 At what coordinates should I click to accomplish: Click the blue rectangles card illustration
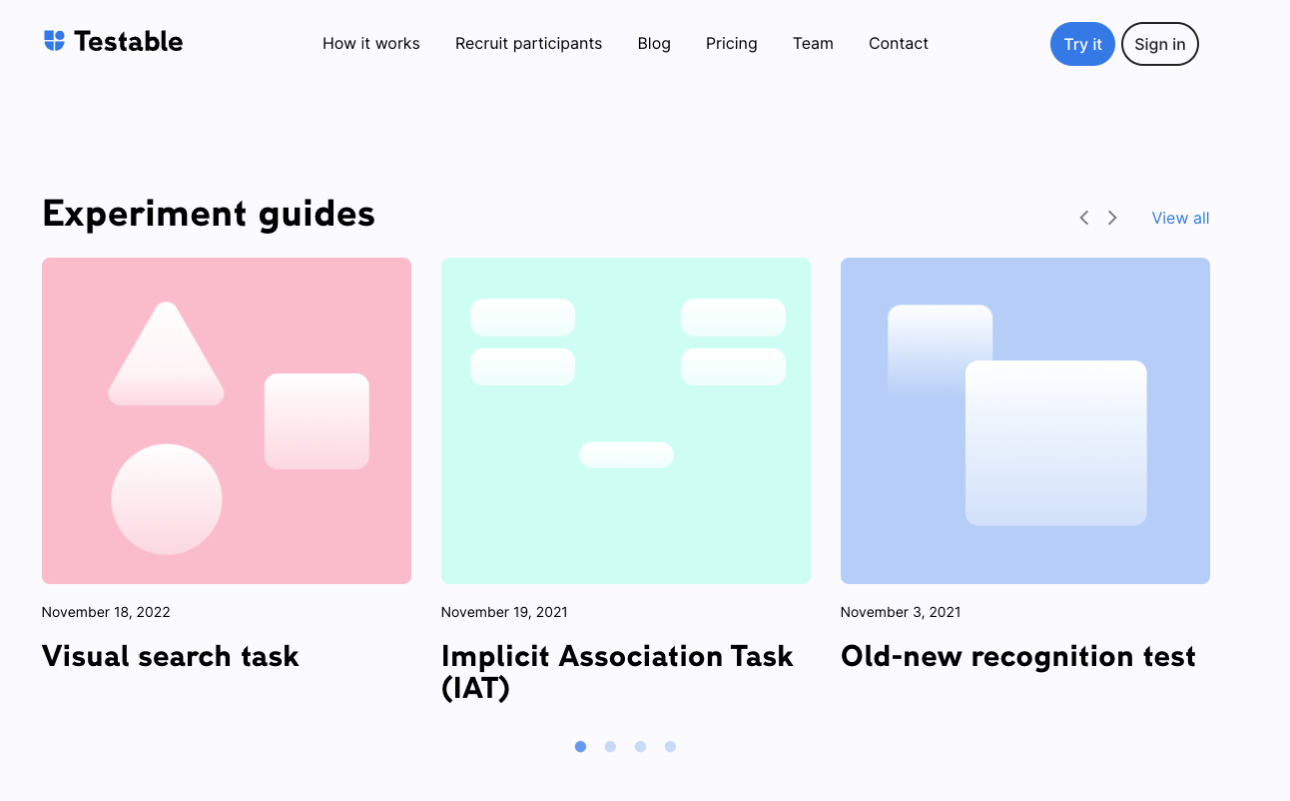(x=1025, y=420)
